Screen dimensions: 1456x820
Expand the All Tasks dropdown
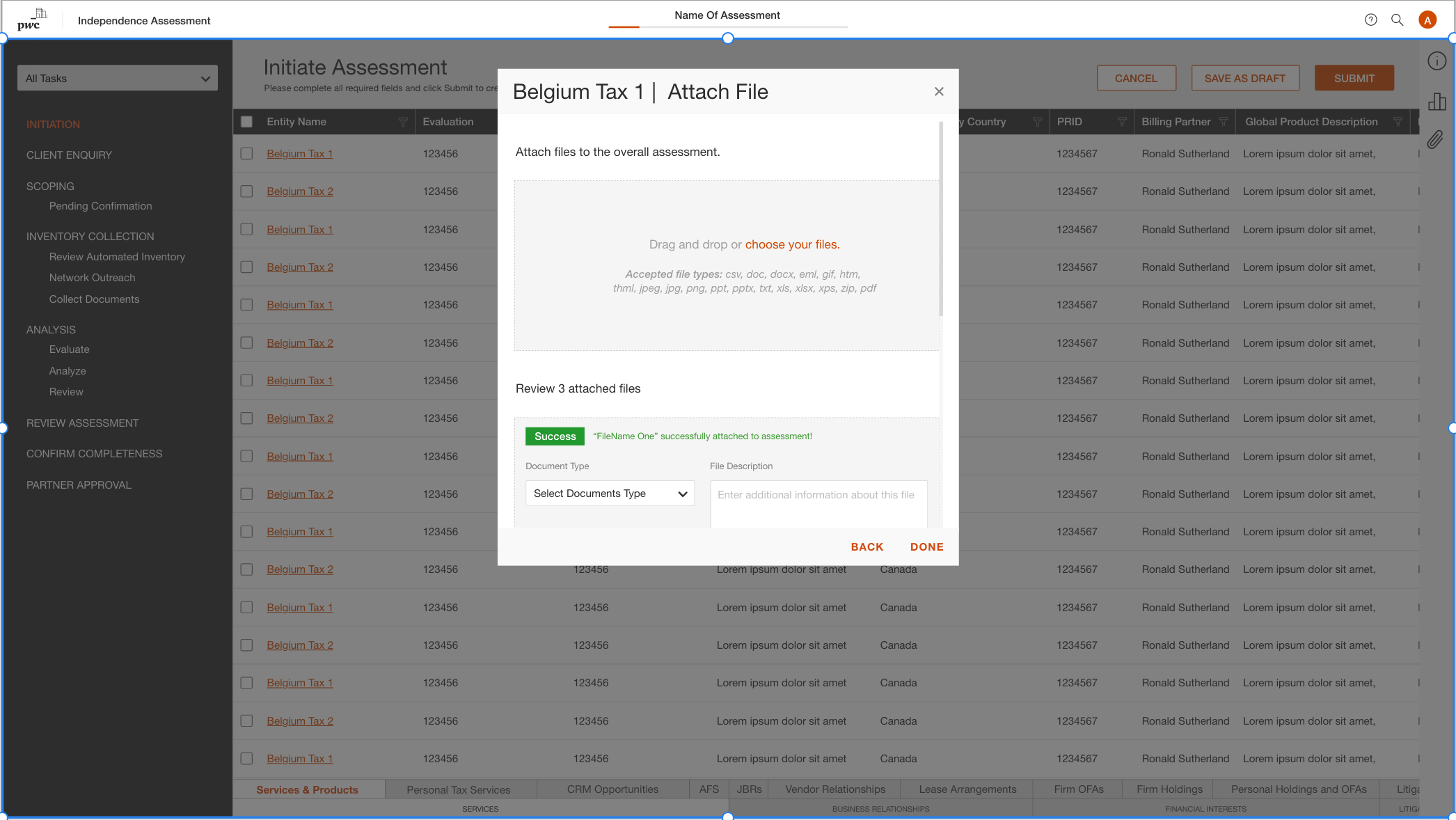[x=117, y=78]
